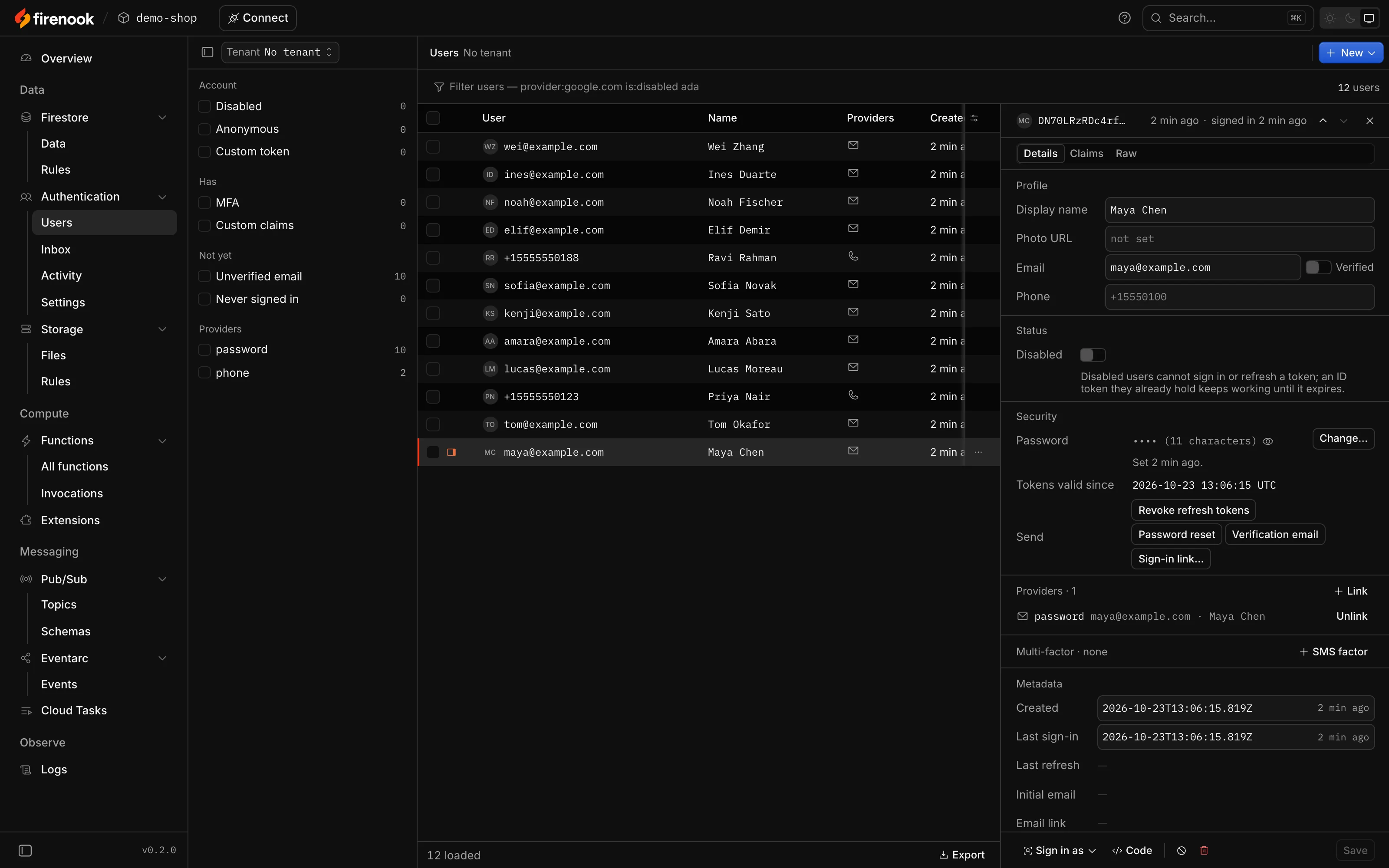The image size is (1389, 868).
Task: Open column settings icon in table header
Action: [974, 118]
